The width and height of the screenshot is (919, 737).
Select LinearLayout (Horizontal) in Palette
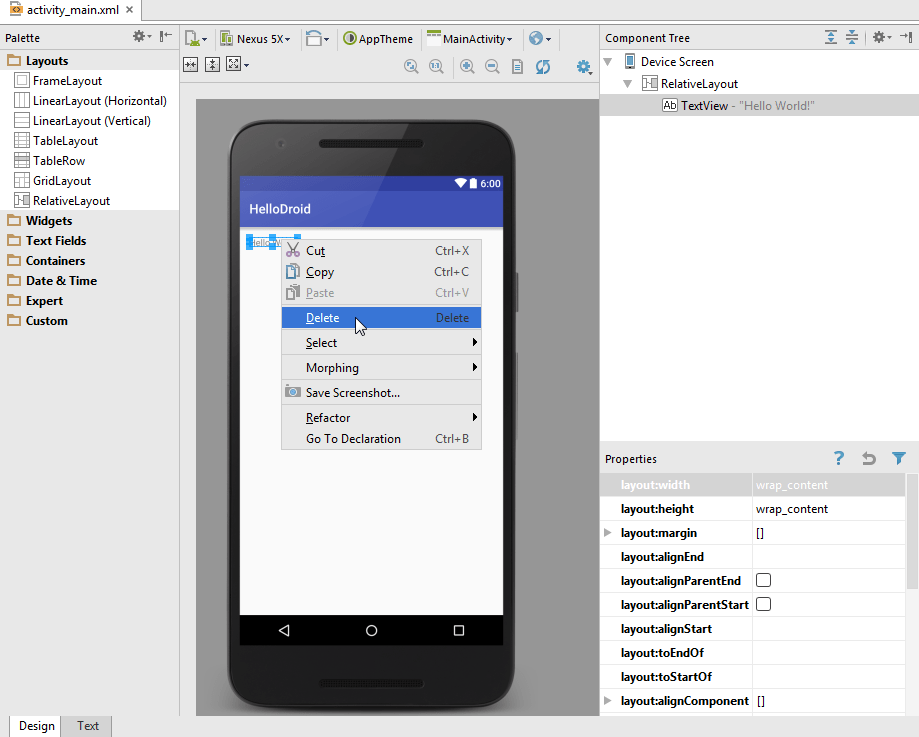coord(89,101)
